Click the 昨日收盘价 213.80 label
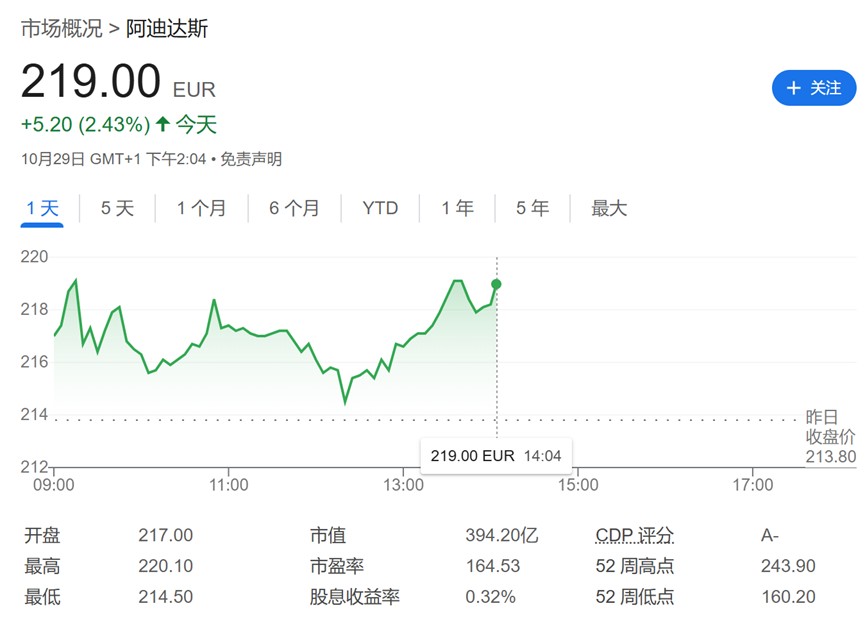The width and height of the screenshot is (865, 624). click(831, 437)
